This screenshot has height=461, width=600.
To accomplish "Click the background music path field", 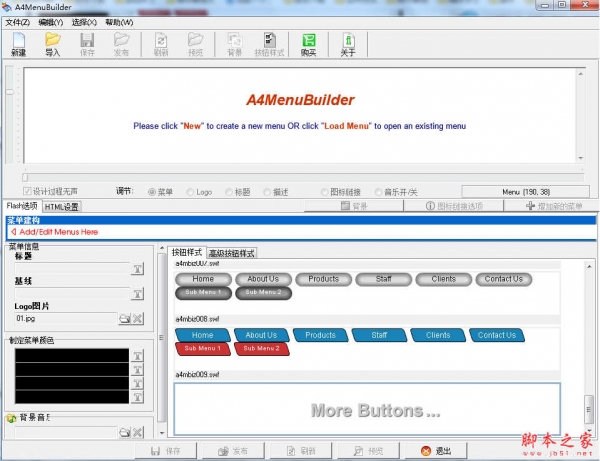I will (x=66, y=432).
